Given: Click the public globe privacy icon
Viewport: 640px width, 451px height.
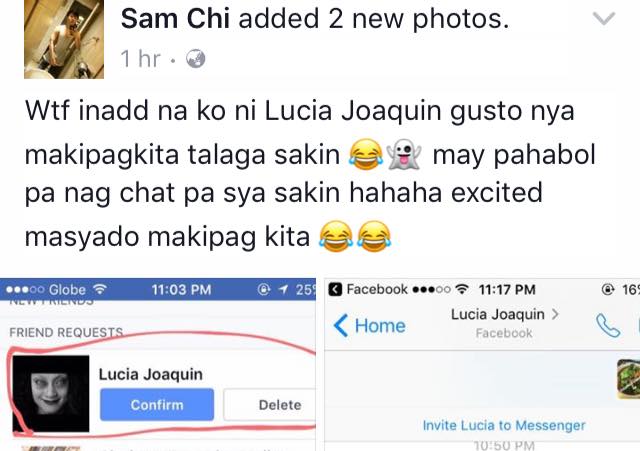Looking at the screenshot, I should click(196, 59).
